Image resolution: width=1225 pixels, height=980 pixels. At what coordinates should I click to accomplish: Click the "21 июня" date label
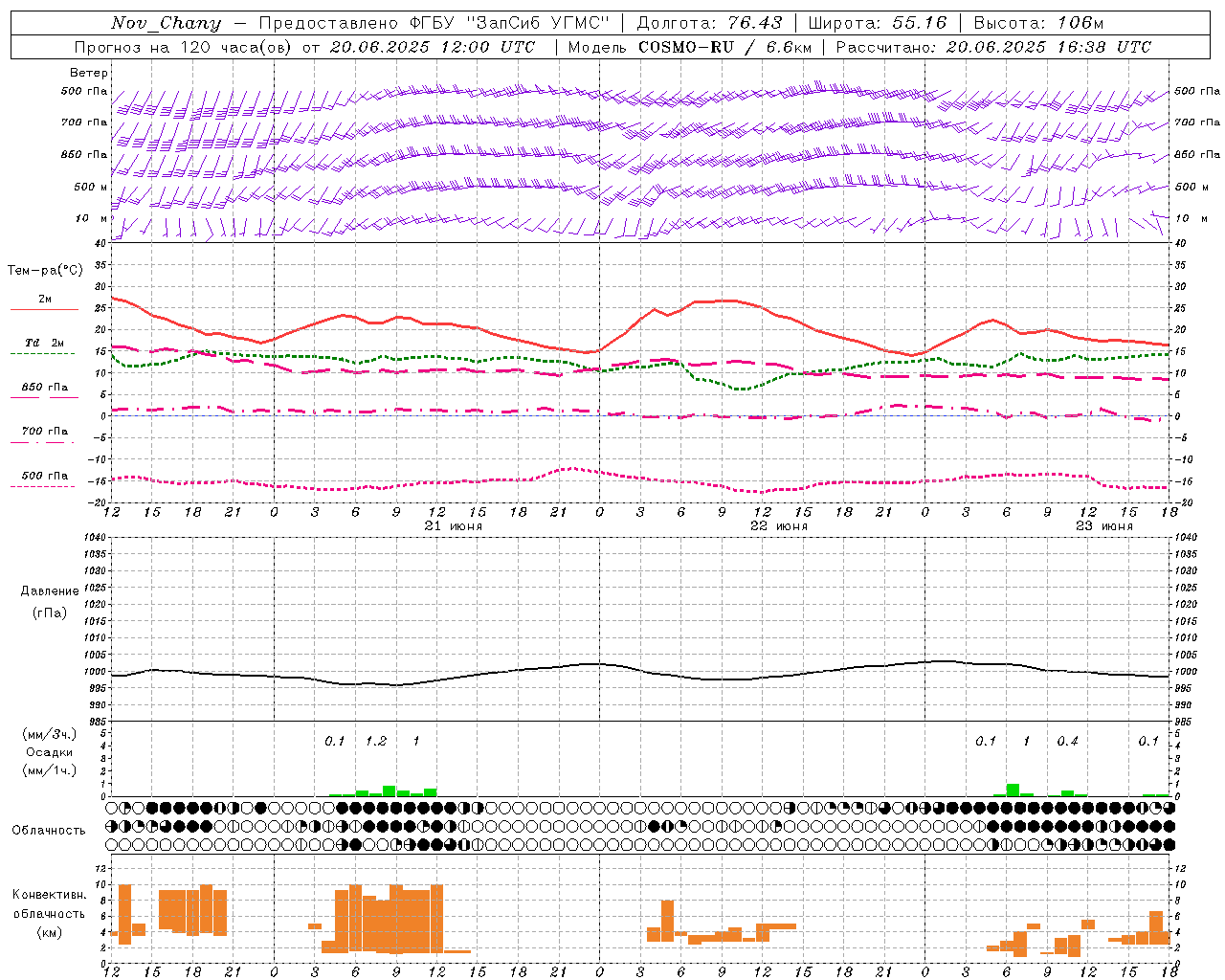pos(454,526)
